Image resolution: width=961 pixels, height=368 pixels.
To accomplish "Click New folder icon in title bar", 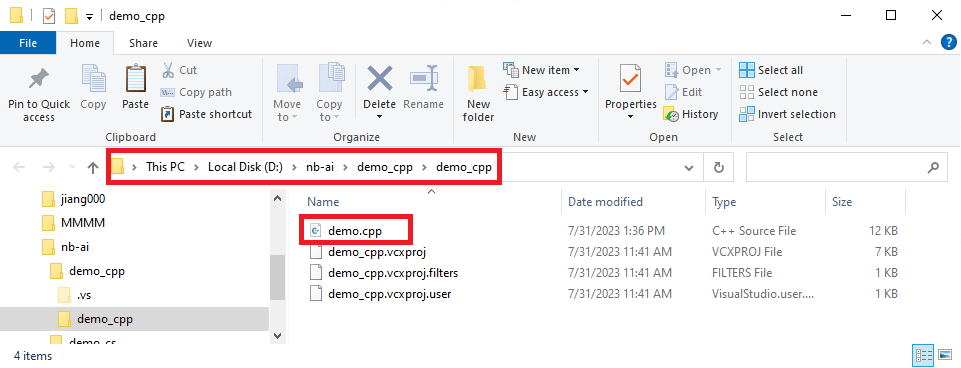I will [72, 16].
